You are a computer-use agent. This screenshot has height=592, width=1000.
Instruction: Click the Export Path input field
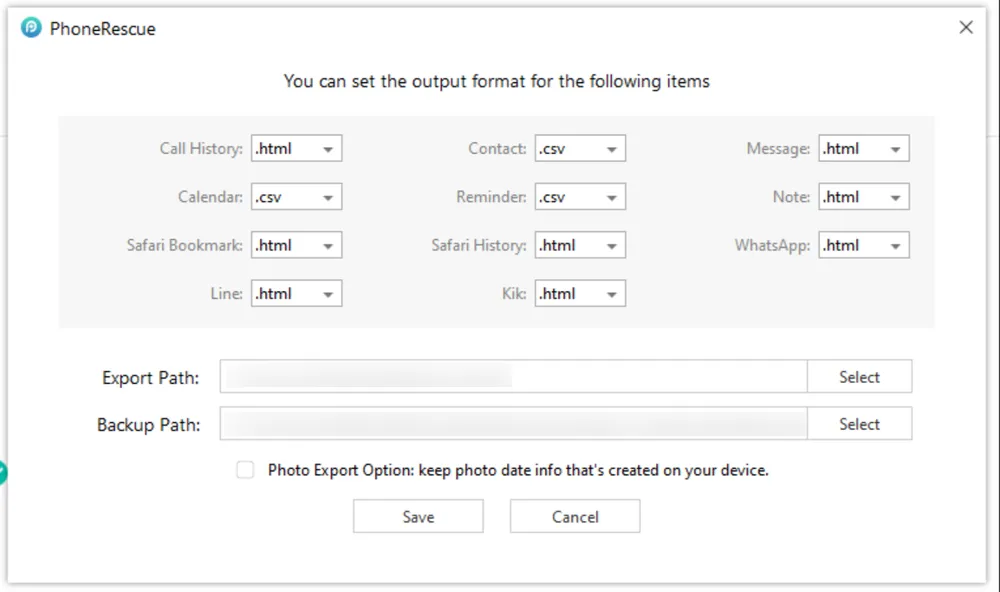[x=513, y=377]
